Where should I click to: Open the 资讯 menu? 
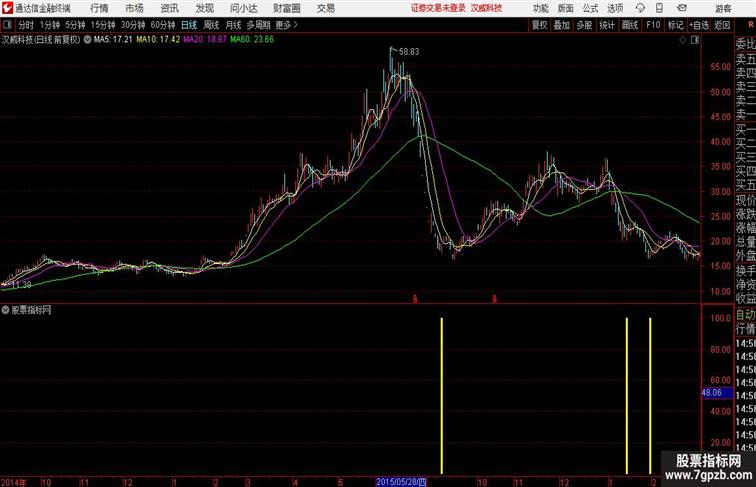(169, 8)
